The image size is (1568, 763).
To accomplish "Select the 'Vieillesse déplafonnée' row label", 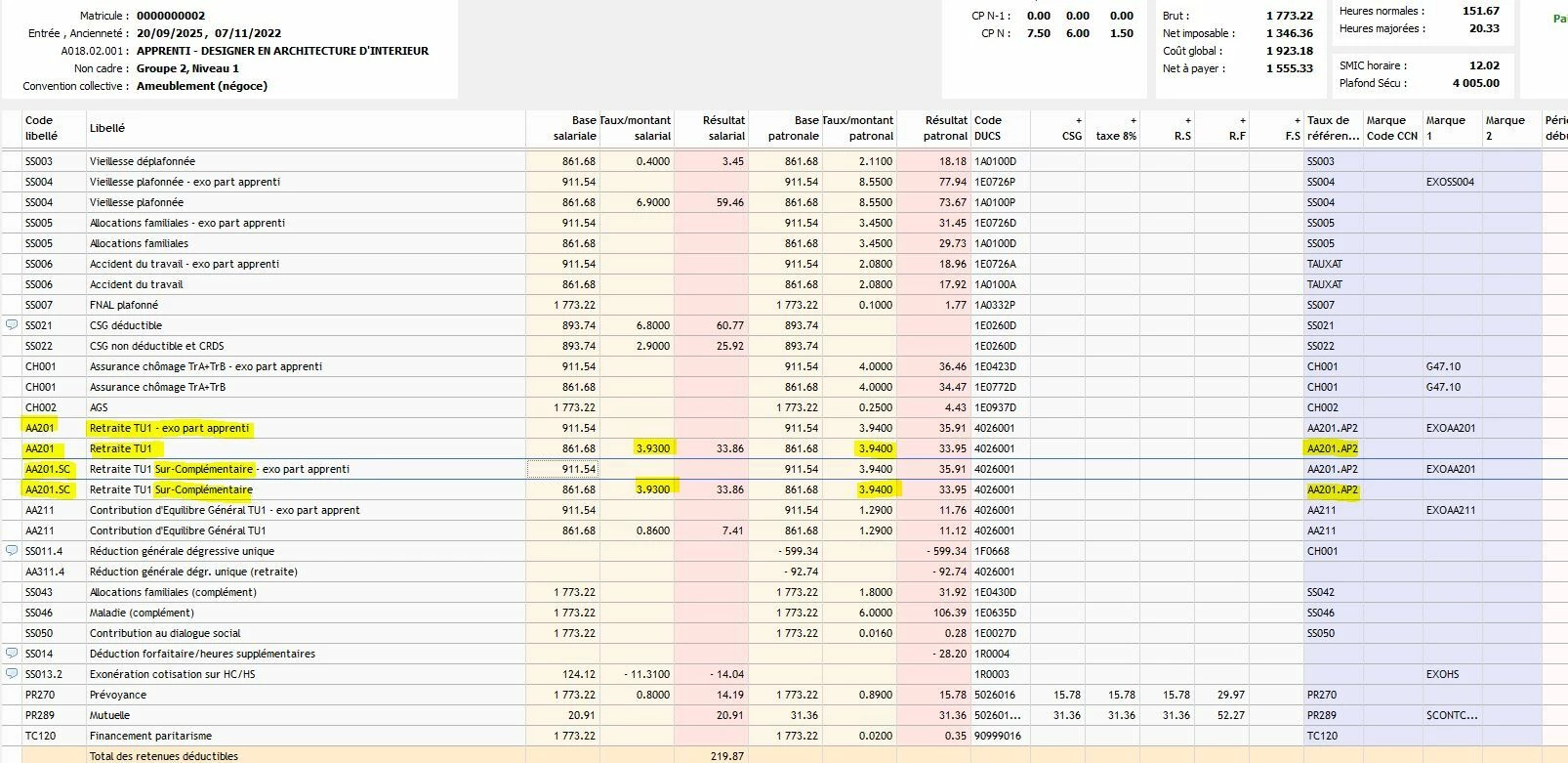I will (143, 161).
